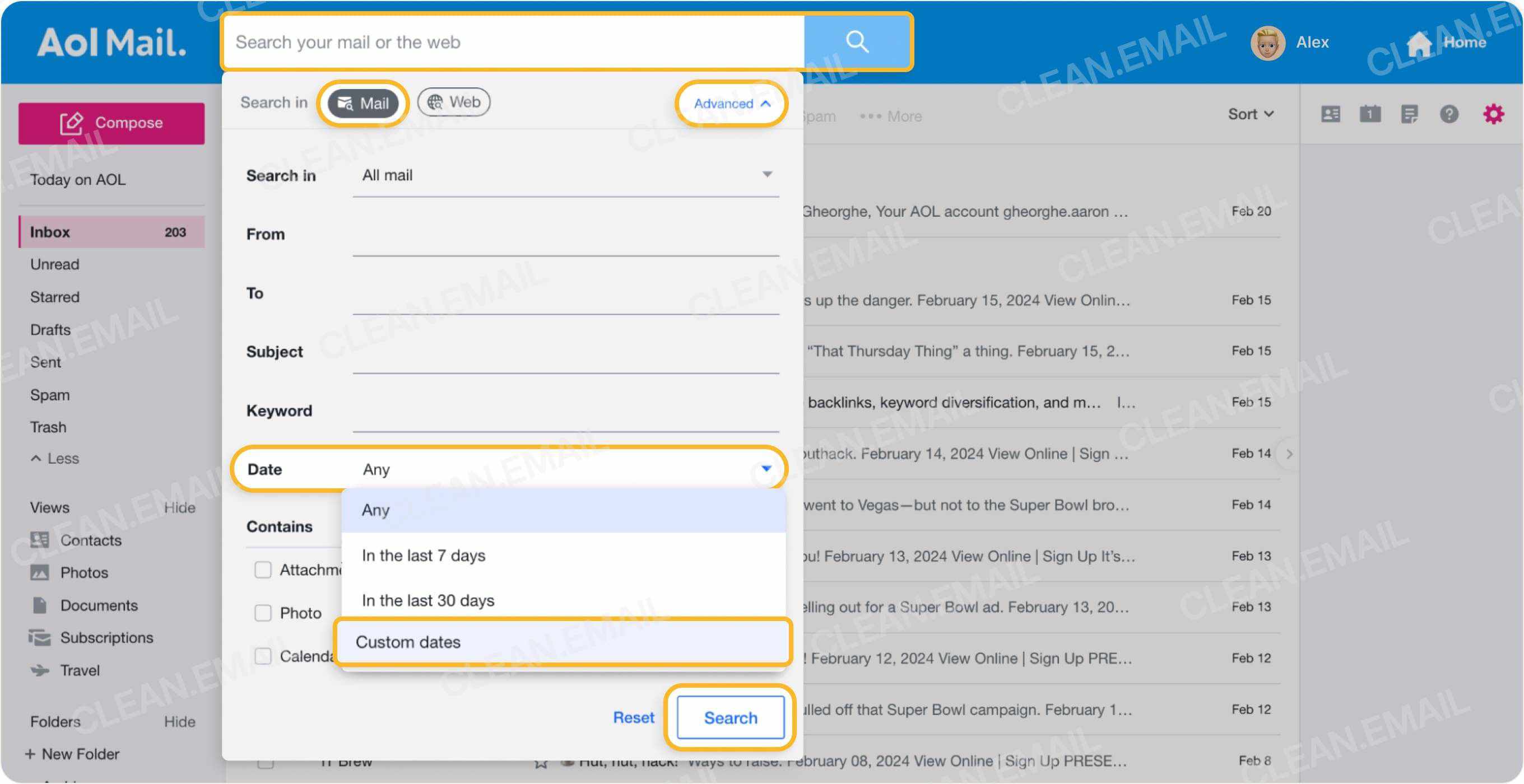This screenshot has height=784, width=1524.
Task: Open the Help question mark icon
Action: click(x=1449, y=114)
